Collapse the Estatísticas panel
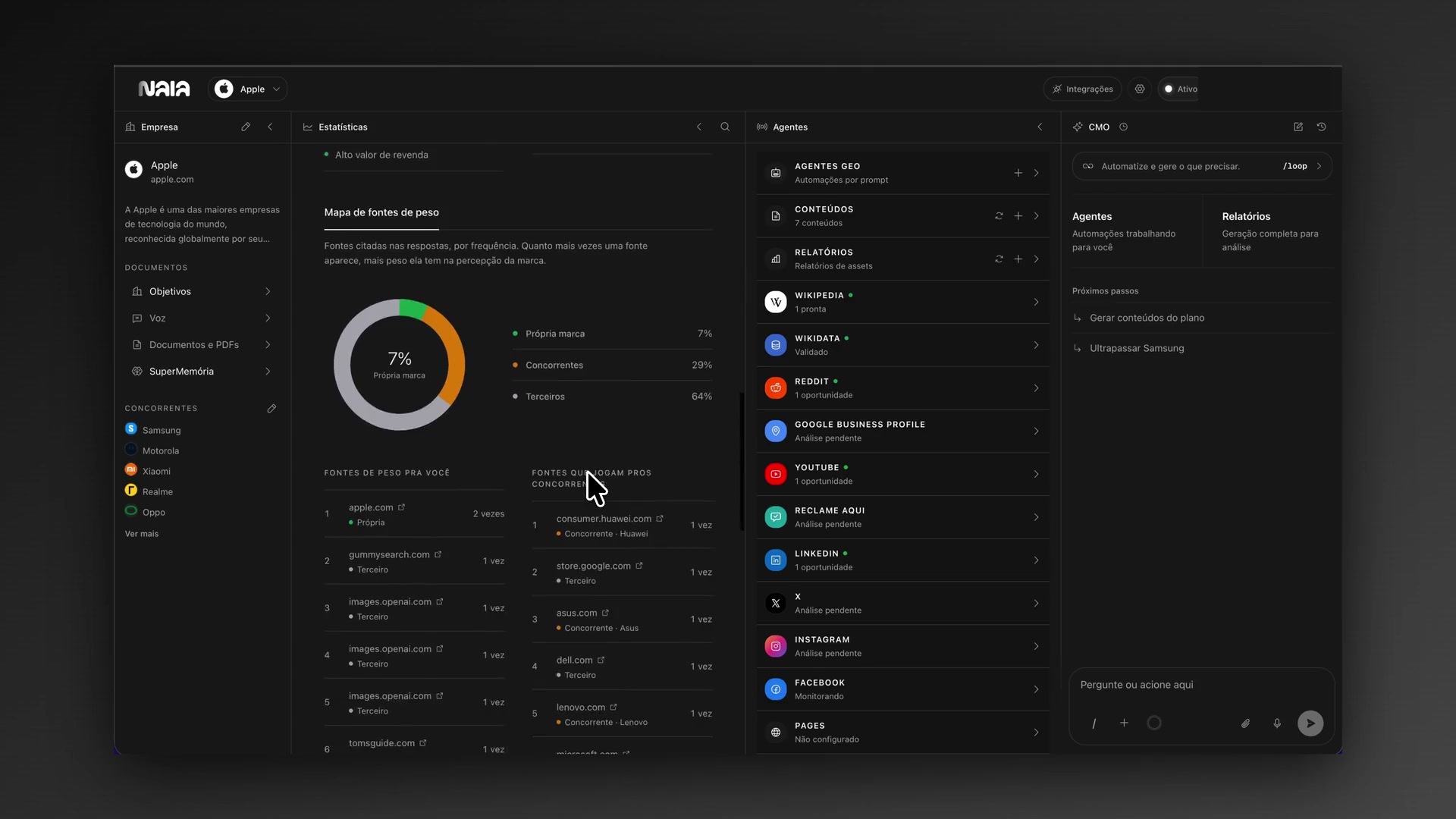1456x819 pixels. tap(699, 127)
